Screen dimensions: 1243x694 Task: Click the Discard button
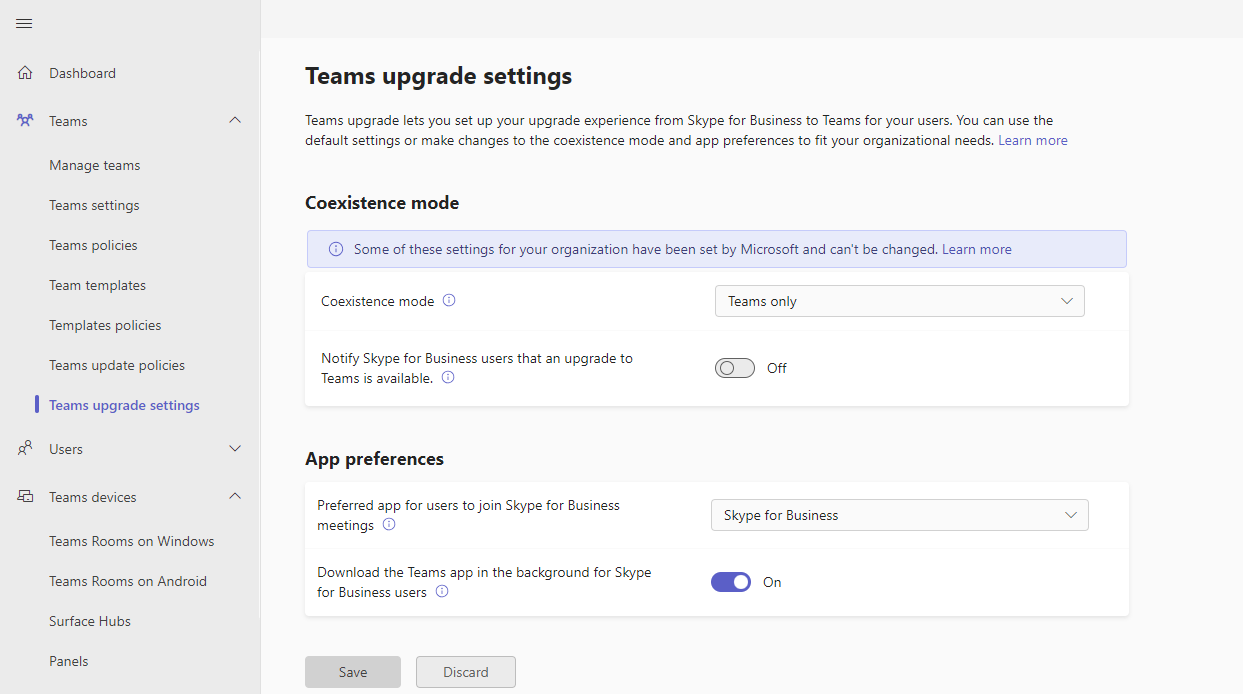point(466,672)
